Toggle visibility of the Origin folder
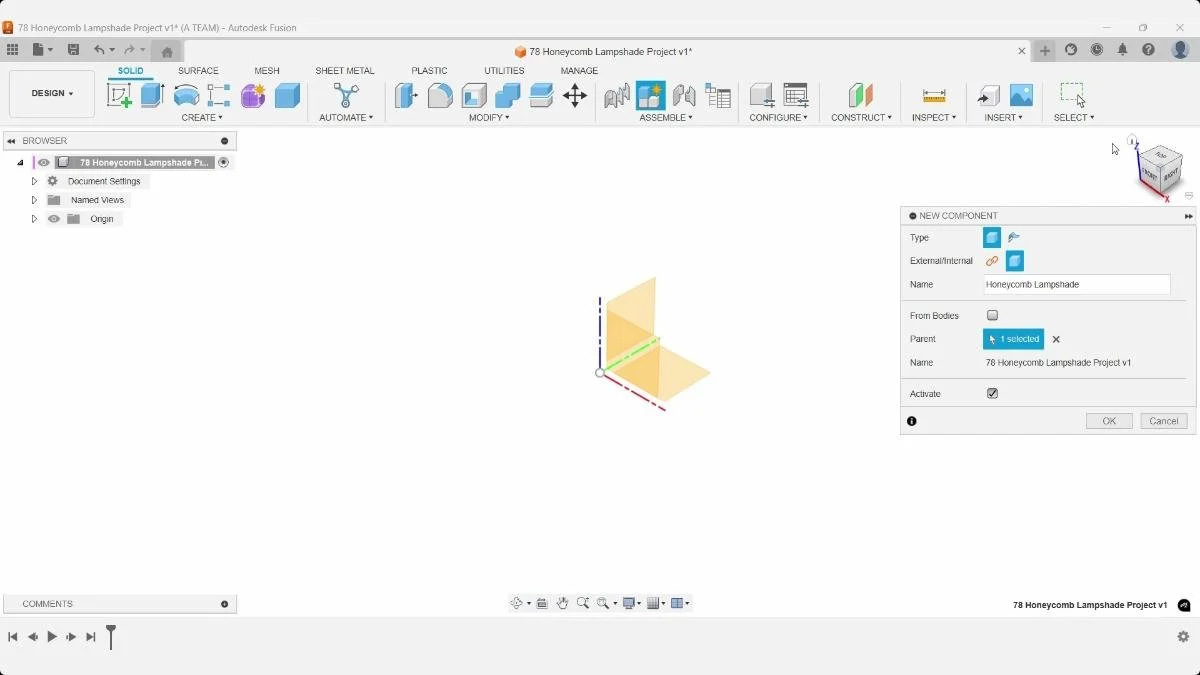 54,219
